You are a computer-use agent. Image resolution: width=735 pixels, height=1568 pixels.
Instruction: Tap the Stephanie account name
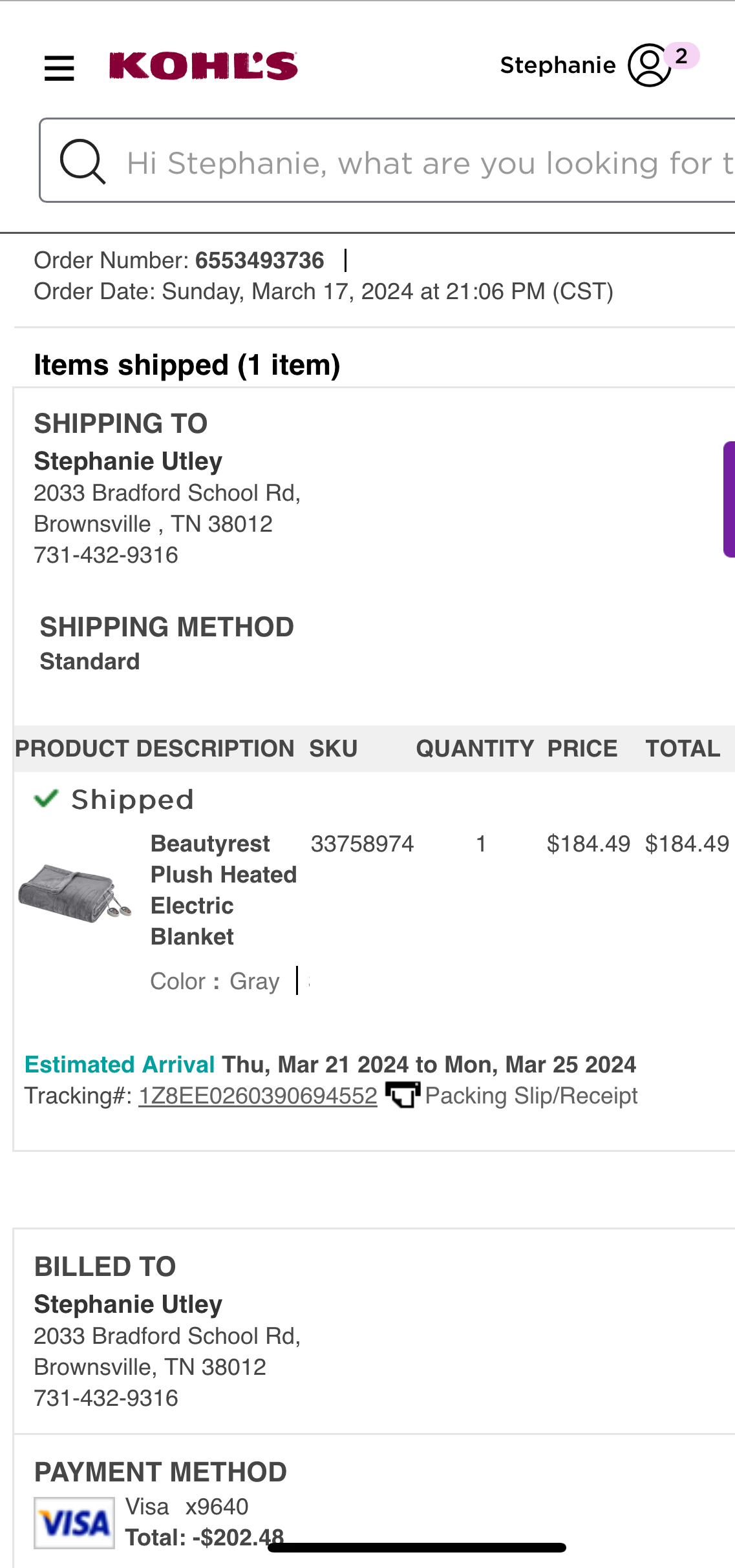[x=558, y=65]
